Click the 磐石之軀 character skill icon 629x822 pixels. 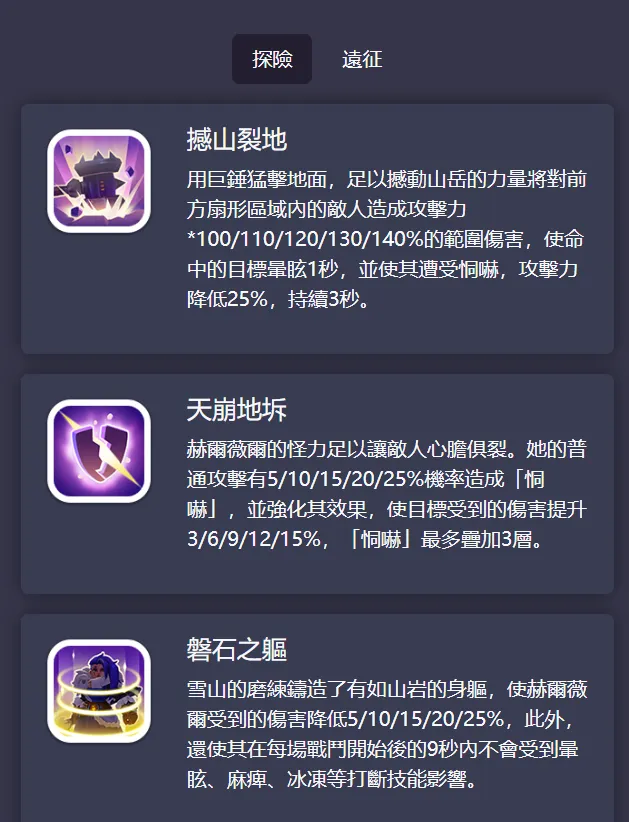[x=99, y=691]
